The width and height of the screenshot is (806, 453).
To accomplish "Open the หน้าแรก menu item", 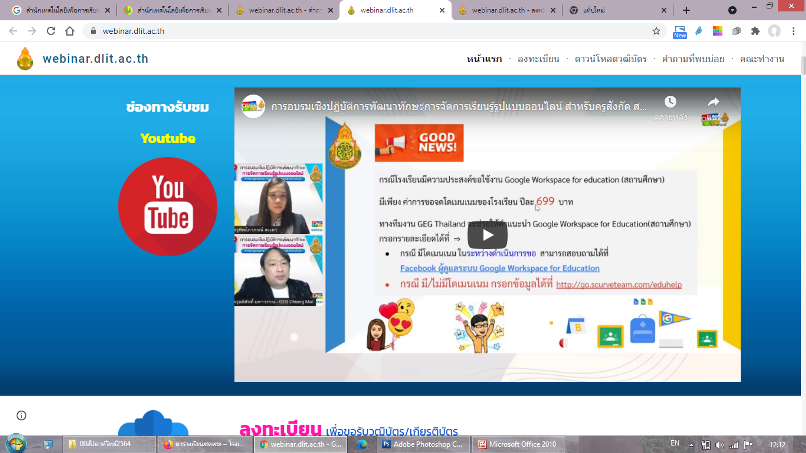I will pyautogui.click(x=484, y=59).
